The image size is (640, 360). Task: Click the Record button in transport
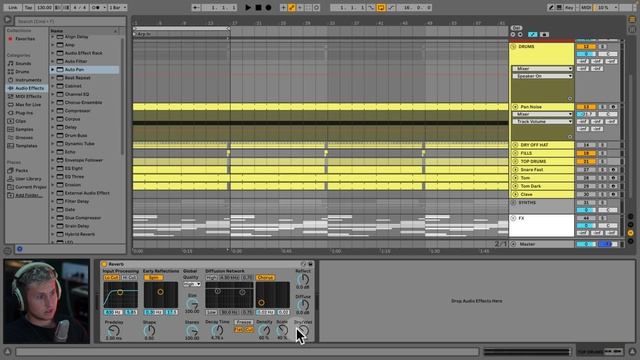[x=269, y=7]
